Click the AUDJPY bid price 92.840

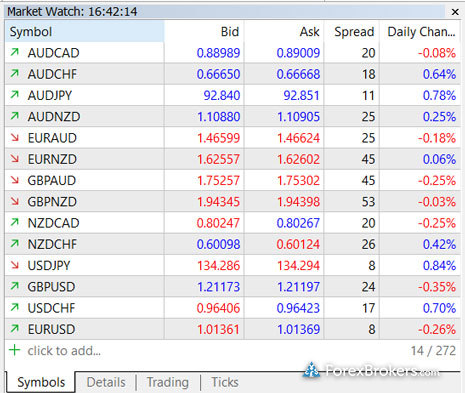(x=222, y=95)
